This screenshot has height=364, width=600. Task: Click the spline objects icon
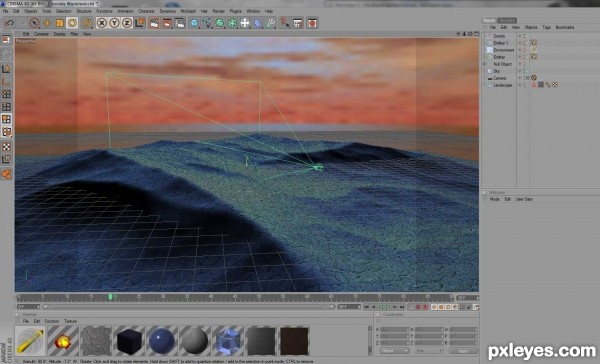(x=207, y=23)
